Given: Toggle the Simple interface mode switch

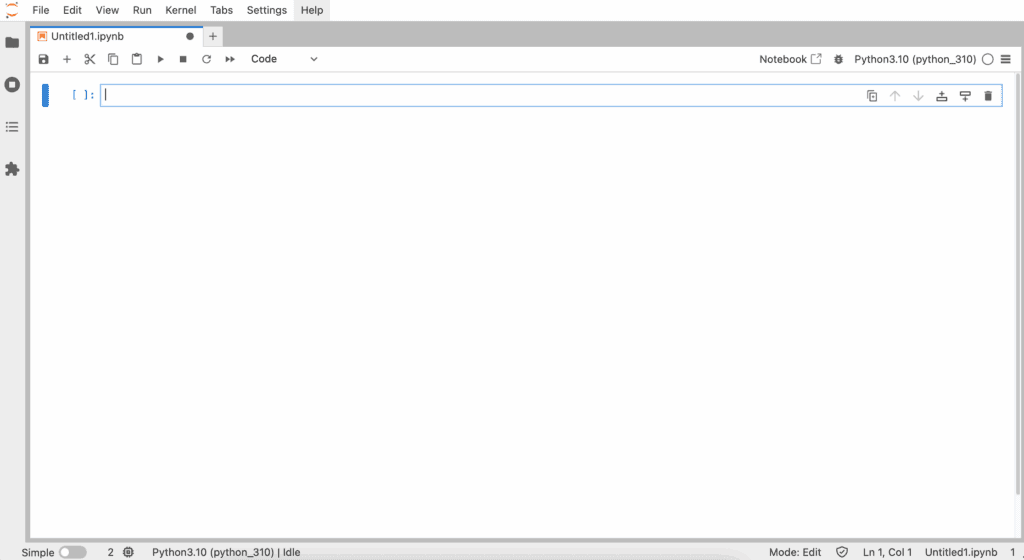Looking at the screenshot, I should click(x=72, y=552).
